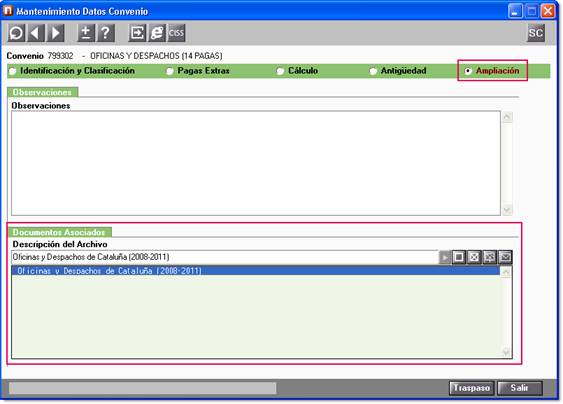Click the Documentos Asociados tab header
Screen dimensions: 563x404
click(x=59, y=232)
